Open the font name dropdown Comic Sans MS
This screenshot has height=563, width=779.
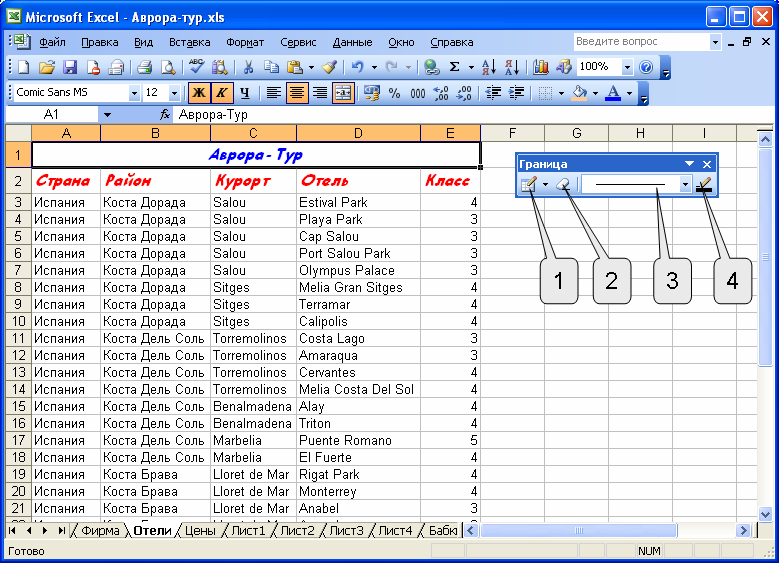(135, 93)
